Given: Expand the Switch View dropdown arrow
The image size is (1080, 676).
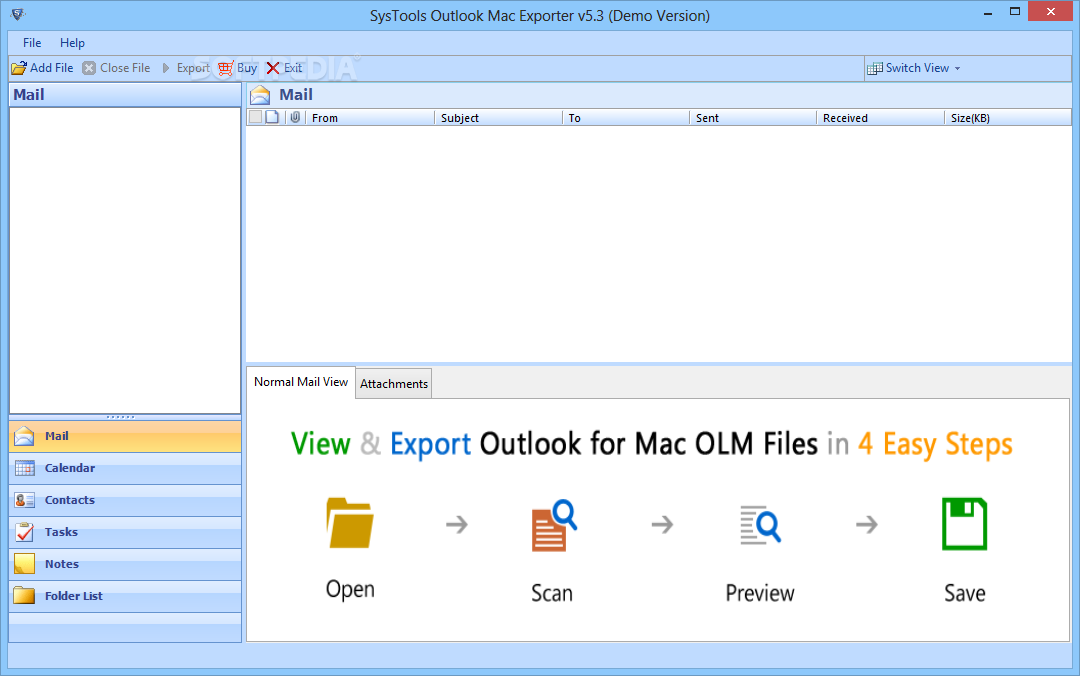Looking at the screenshot, I should tap(957, 68).
